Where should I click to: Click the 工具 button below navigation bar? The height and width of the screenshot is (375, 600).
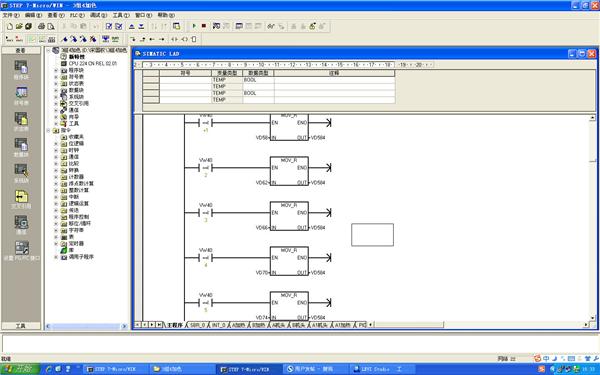click(x=21, y=326)
